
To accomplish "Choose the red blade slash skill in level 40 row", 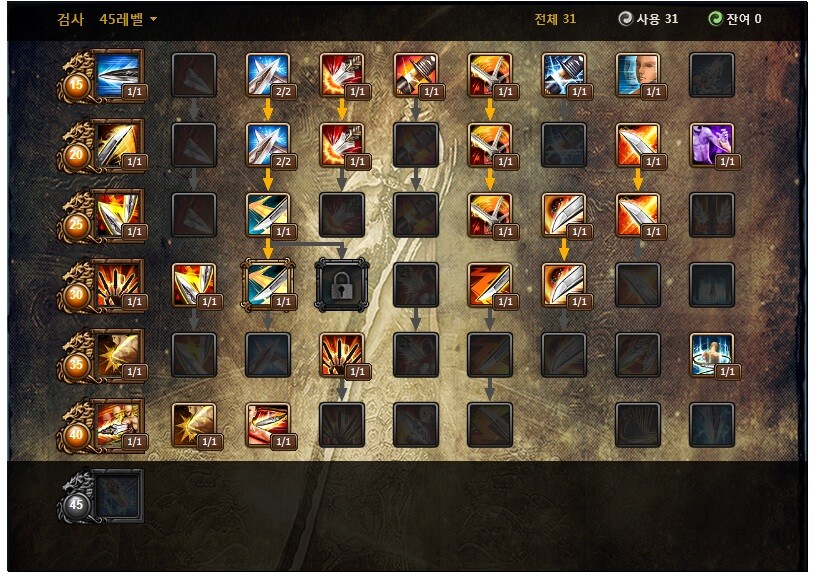I will pyautogui.click(x=268, y=425).
